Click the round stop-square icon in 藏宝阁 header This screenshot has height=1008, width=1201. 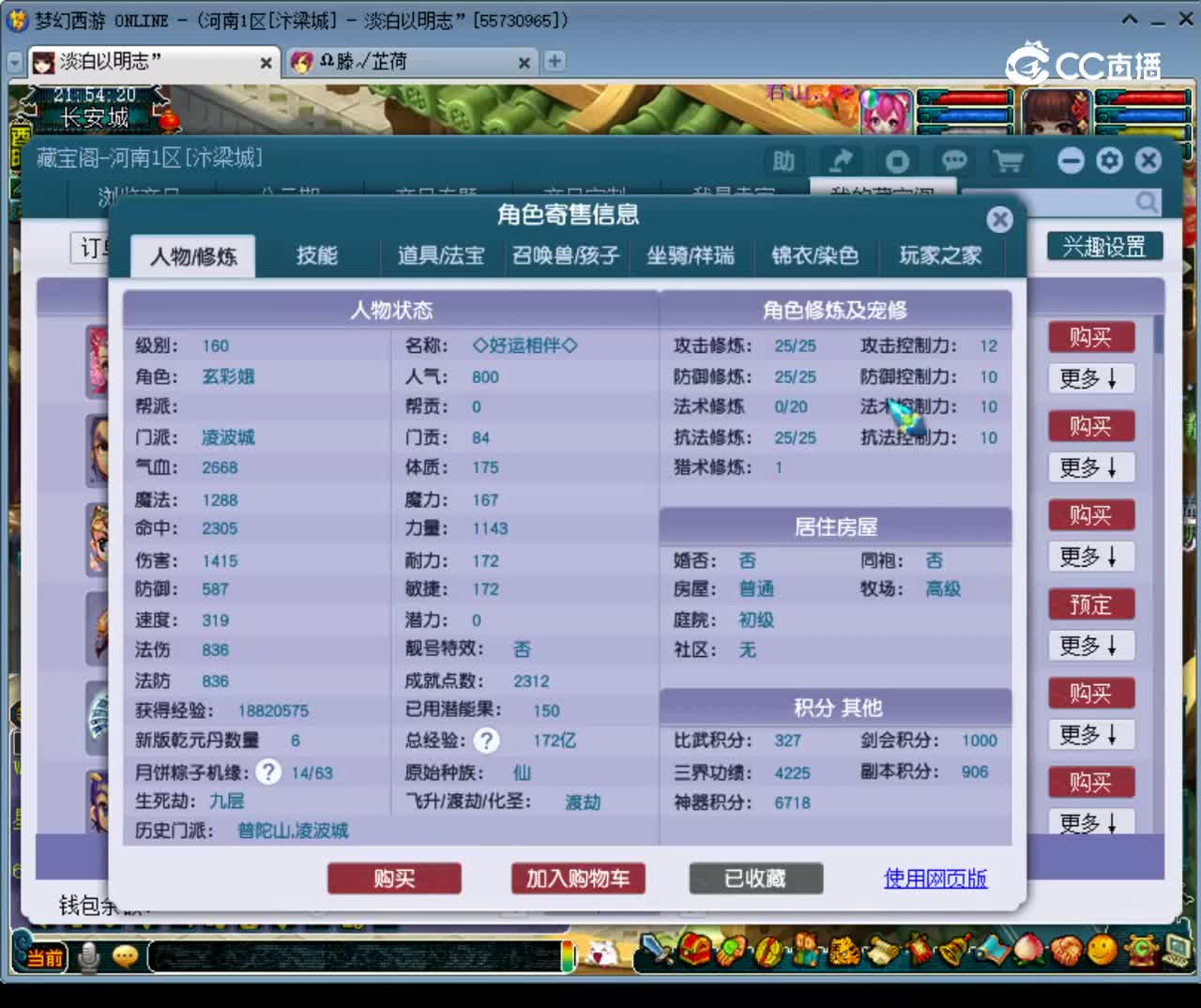897,161
